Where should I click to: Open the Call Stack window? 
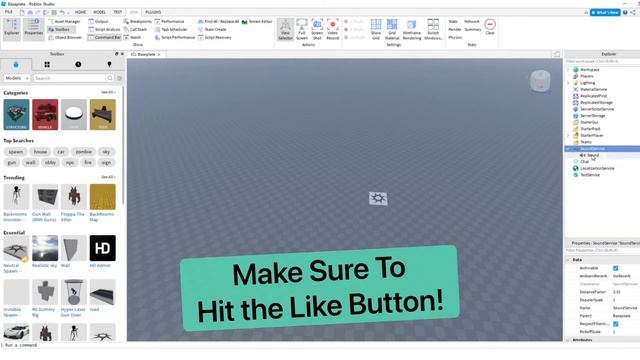pos(135,29)
